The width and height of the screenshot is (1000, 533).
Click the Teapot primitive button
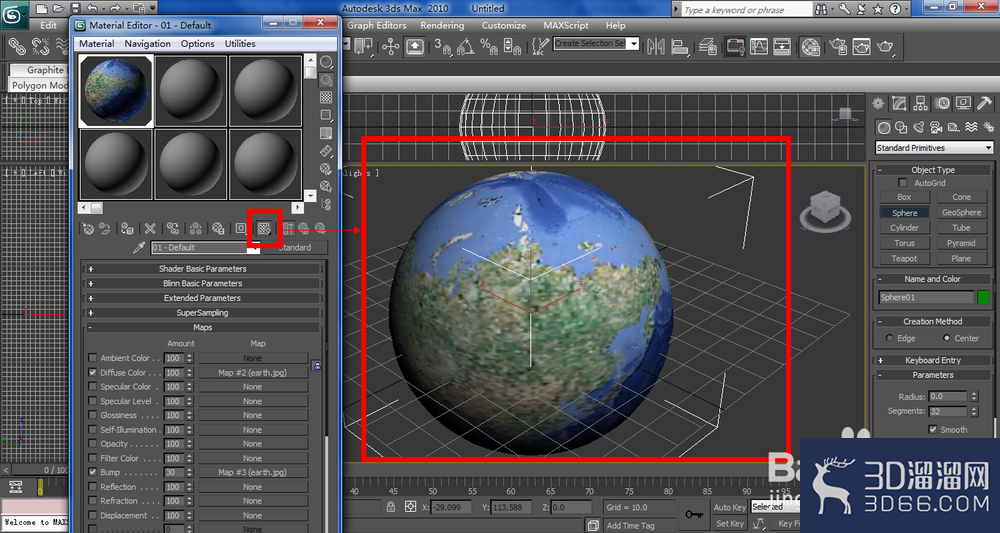coord(904,258)
